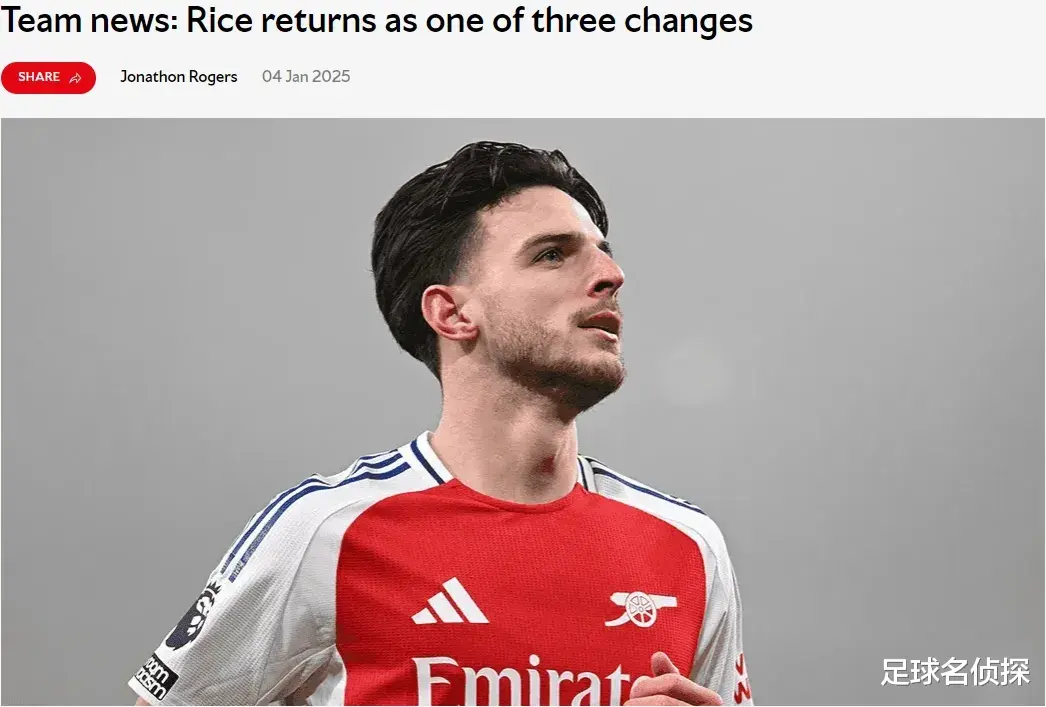Click the Adidas logo on the shirt
The width and height of the screenshot is (1046, 707).
pyautogui.click(x=450, y=602)
